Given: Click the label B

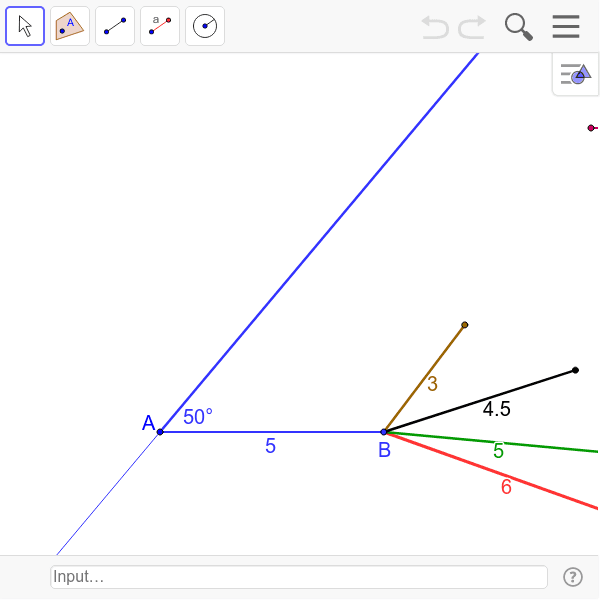Looking at the screenshot, I should [x=385, y=450].
